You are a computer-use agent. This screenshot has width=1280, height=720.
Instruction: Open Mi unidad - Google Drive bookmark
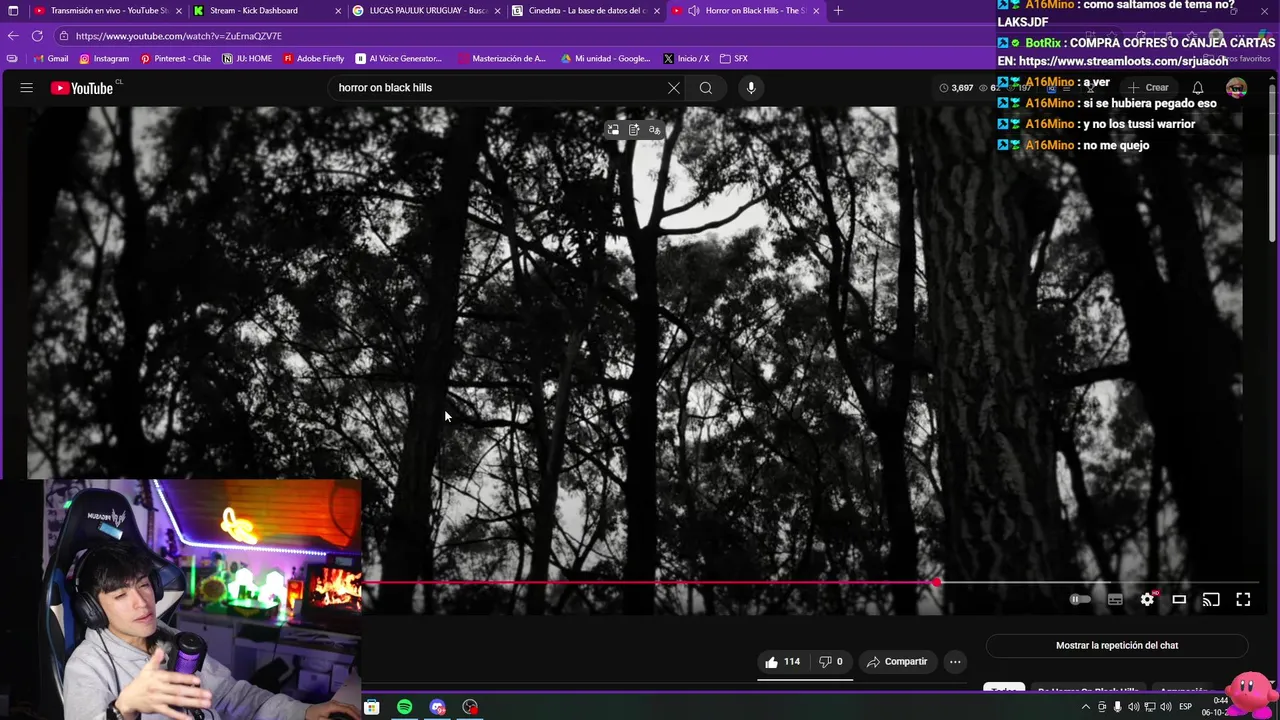click(x=606, y=59)
